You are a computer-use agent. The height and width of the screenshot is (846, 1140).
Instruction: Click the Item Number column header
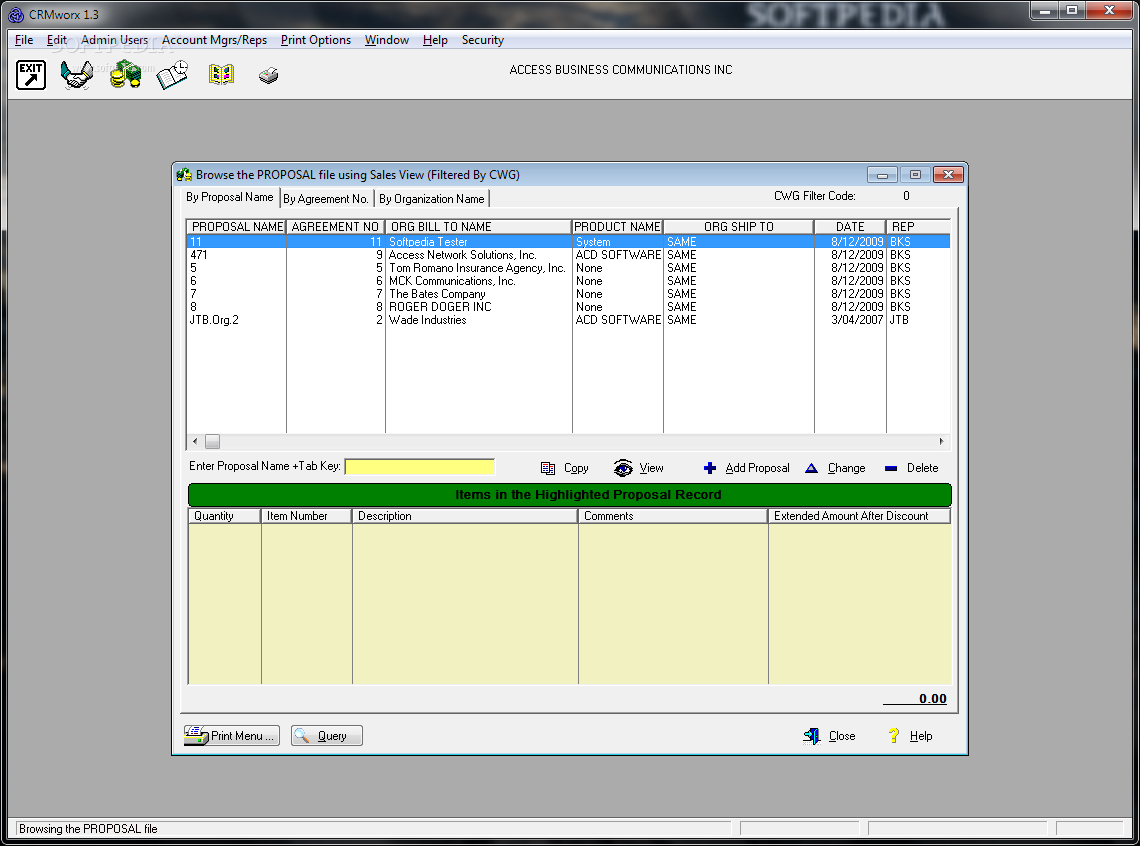[307, 516]
